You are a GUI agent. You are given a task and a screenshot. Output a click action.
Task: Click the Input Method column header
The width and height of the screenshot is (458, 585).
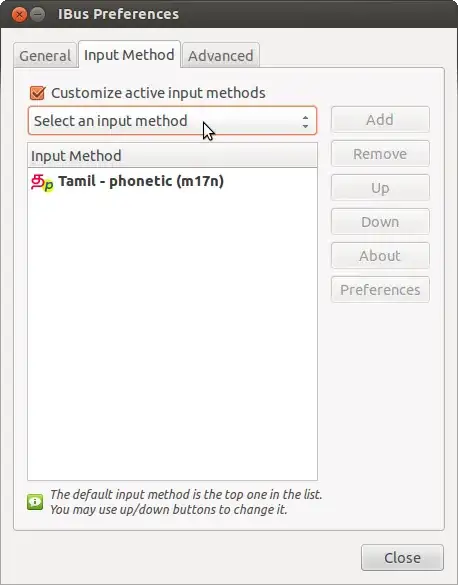[x=172, y=156]
